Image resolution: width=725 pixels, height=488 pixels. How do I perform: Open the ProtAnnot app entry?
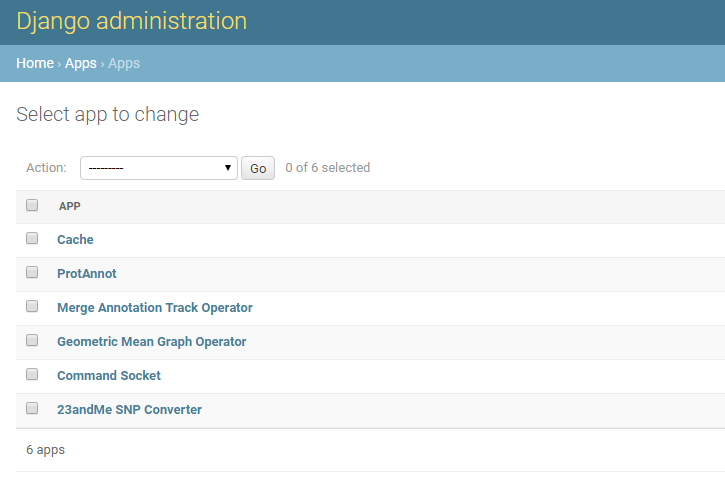pos(87,274)
